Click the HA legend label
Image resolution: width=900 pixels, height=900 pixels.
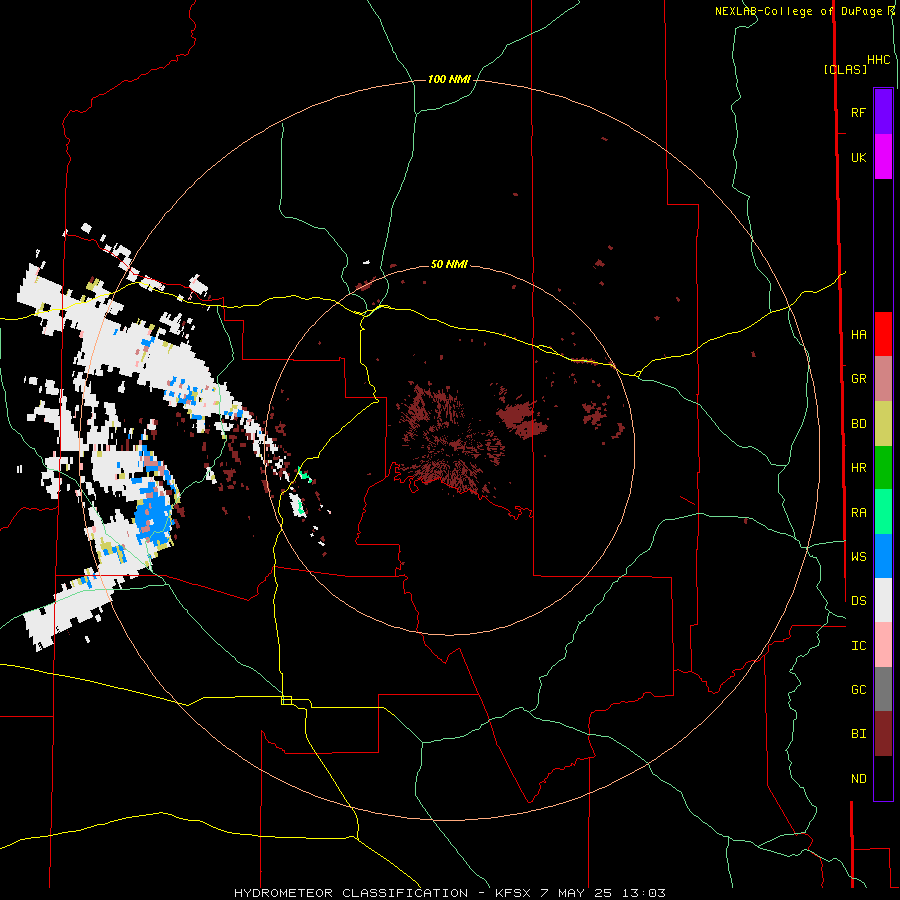(858, 334)
